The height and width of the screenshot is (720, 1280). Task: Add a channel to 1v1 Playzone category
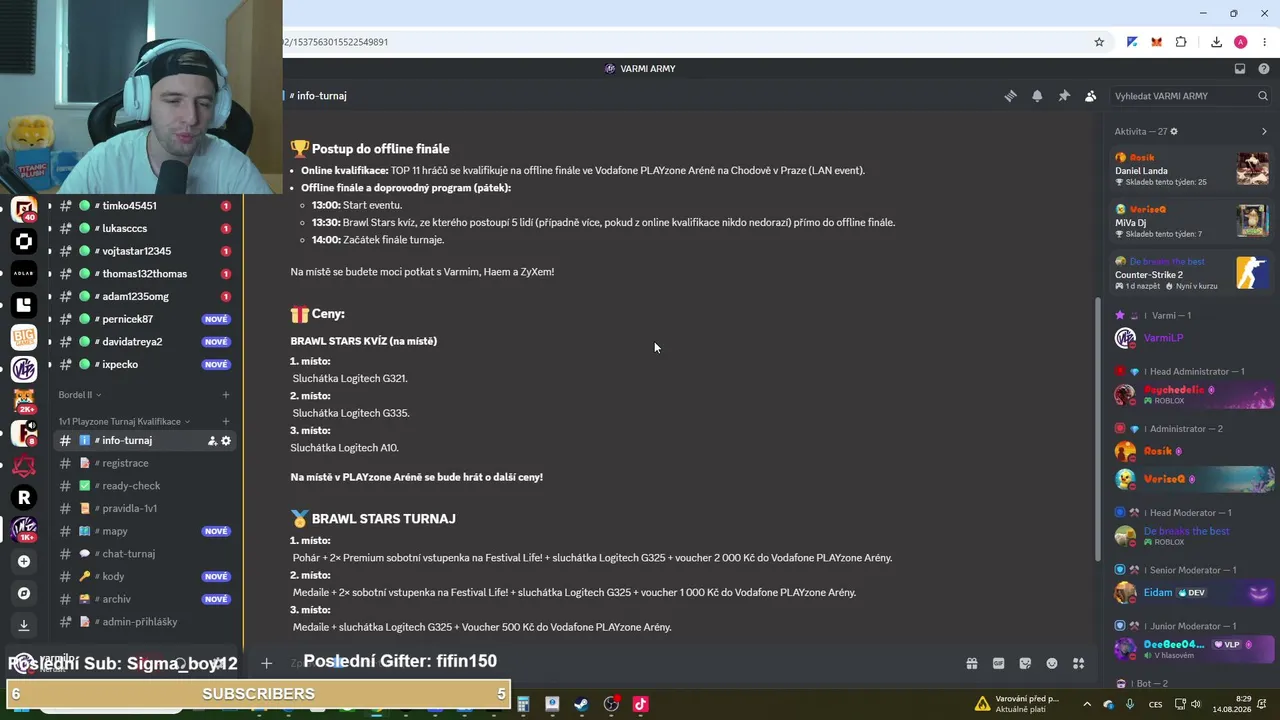point(226,422)
